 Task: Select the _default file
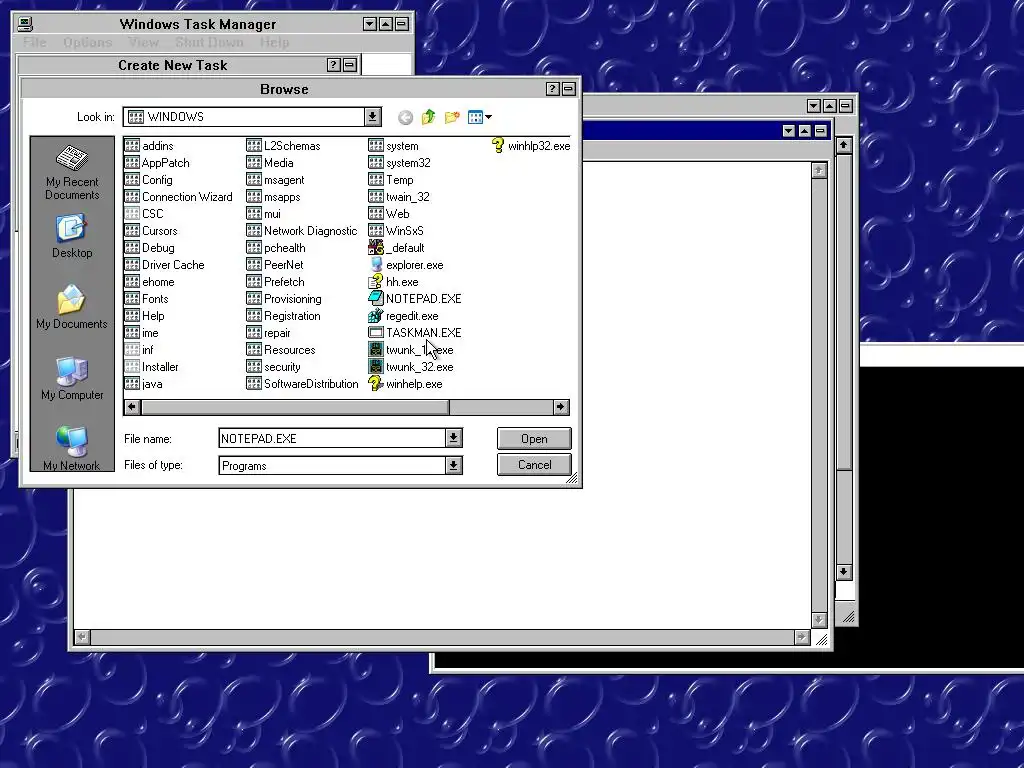396,248
